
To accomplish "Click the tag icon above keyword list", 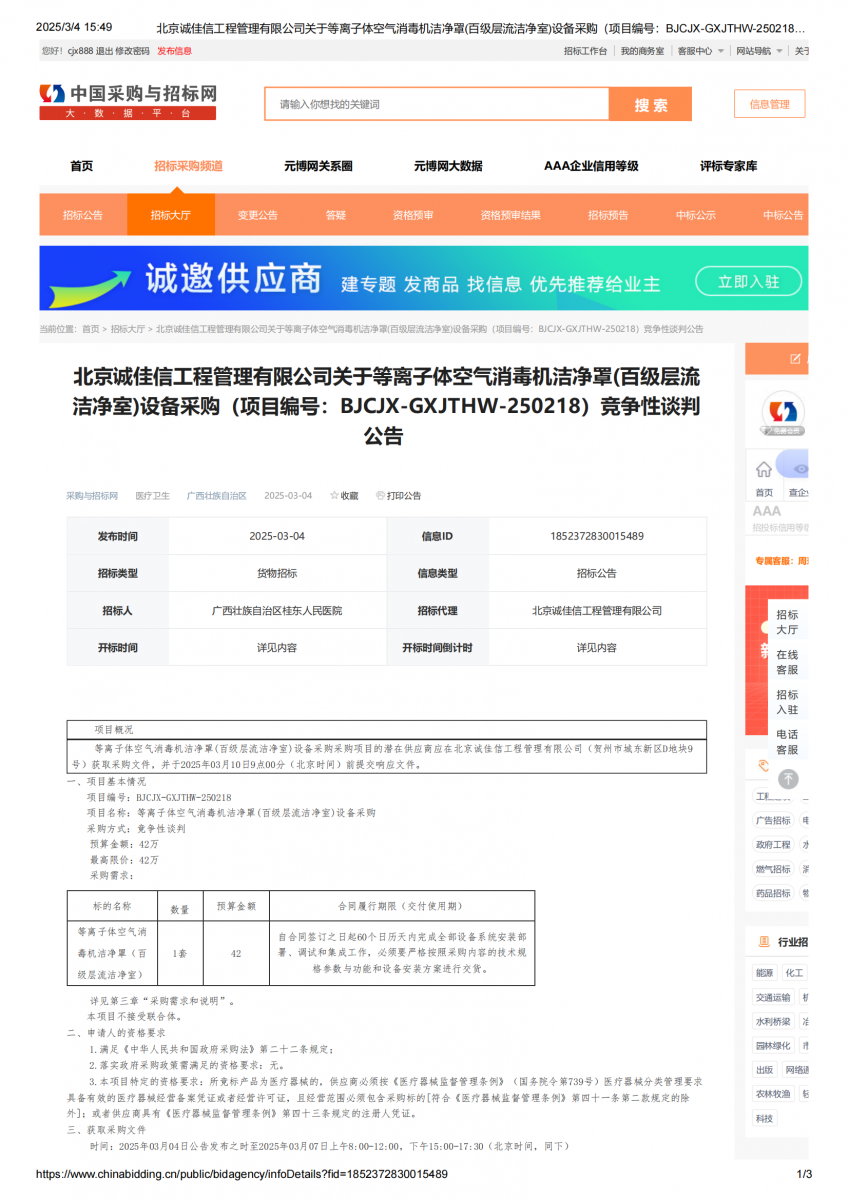I will [764, 766].
